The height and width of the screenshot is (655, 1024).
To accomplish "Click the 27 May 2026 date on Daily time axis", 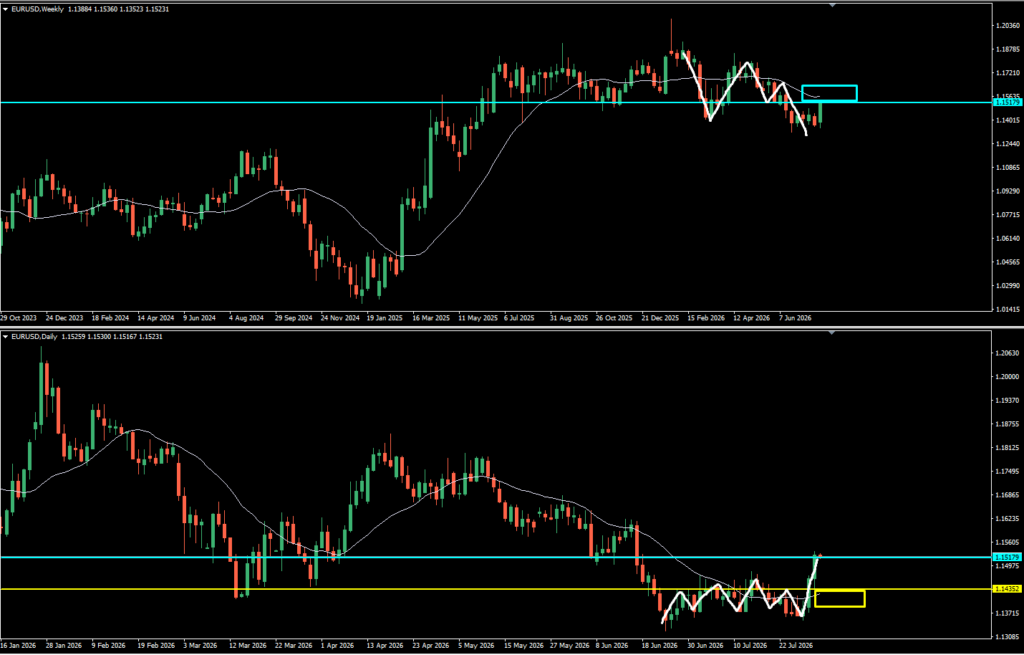I will (569, 645).
